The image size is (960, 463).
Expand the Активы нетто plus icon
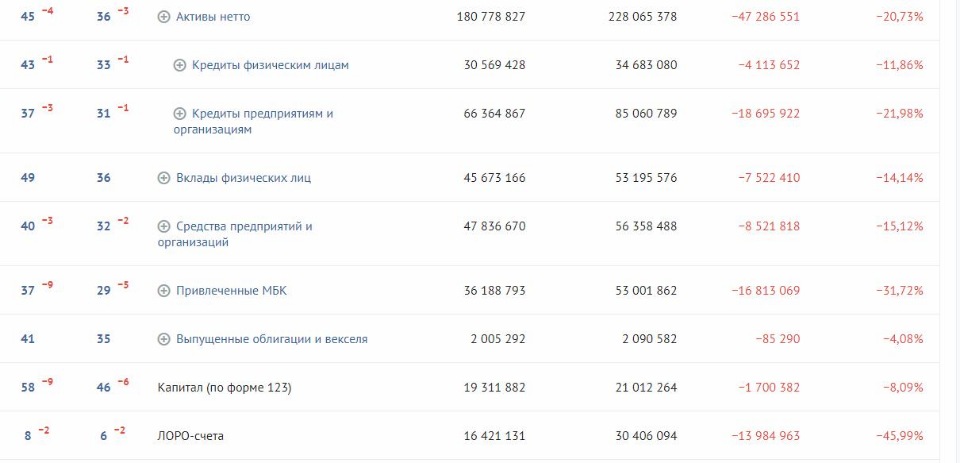163,17
